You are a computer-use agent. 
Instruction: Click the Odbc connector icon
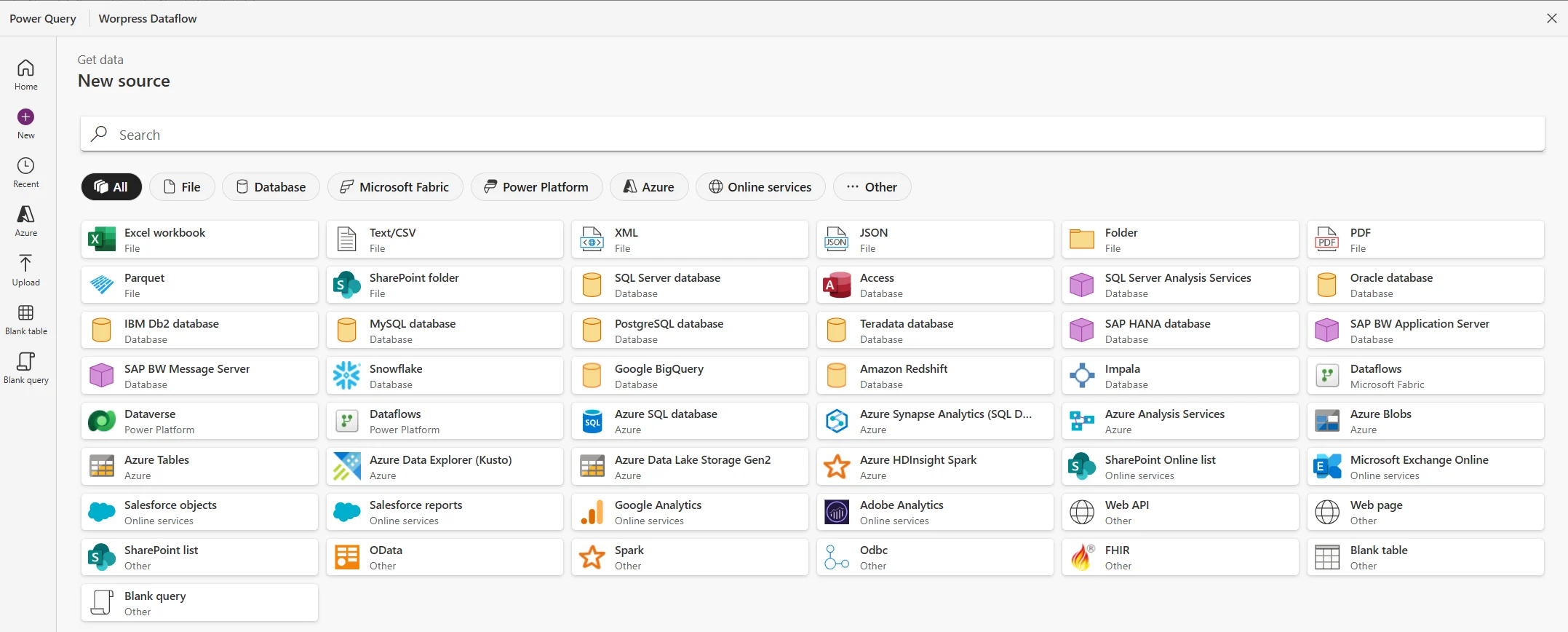[837, 557]
